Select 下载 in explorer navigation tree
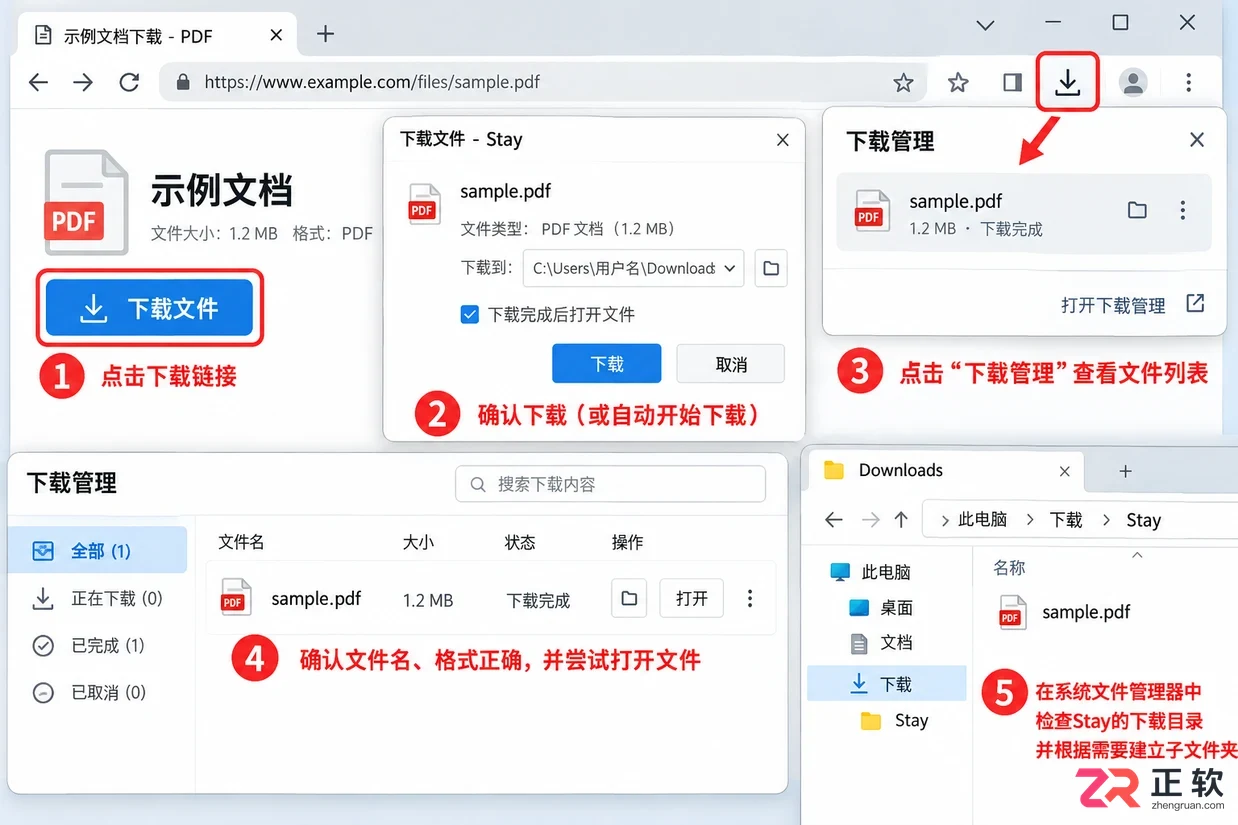Image resolution: width=1238 pixels, height=825 pixels. coord(887,684)
